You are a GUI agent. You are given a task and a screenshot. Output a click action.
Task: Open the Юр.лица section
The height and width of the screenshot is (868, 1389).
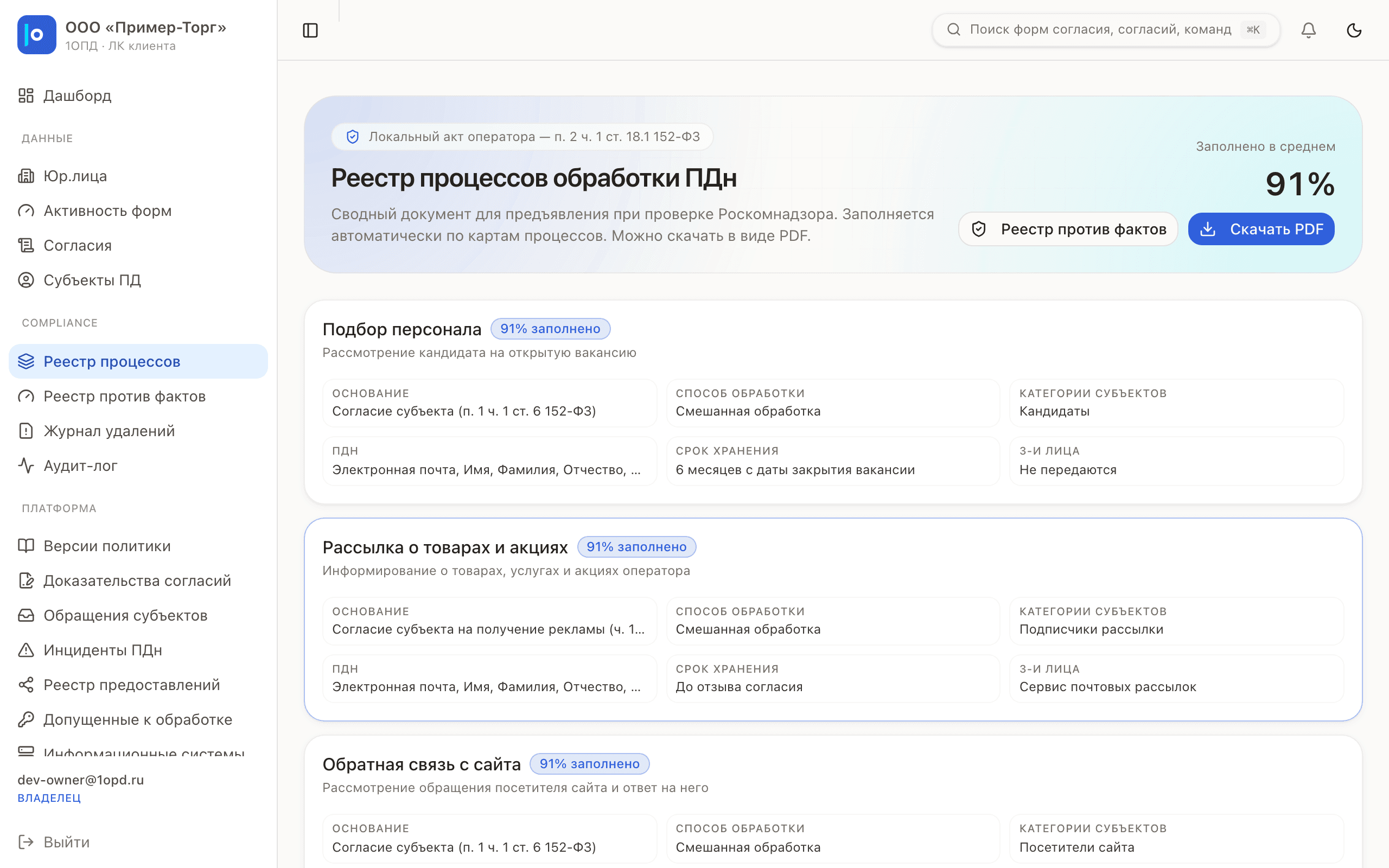click(x=138, y=176)
